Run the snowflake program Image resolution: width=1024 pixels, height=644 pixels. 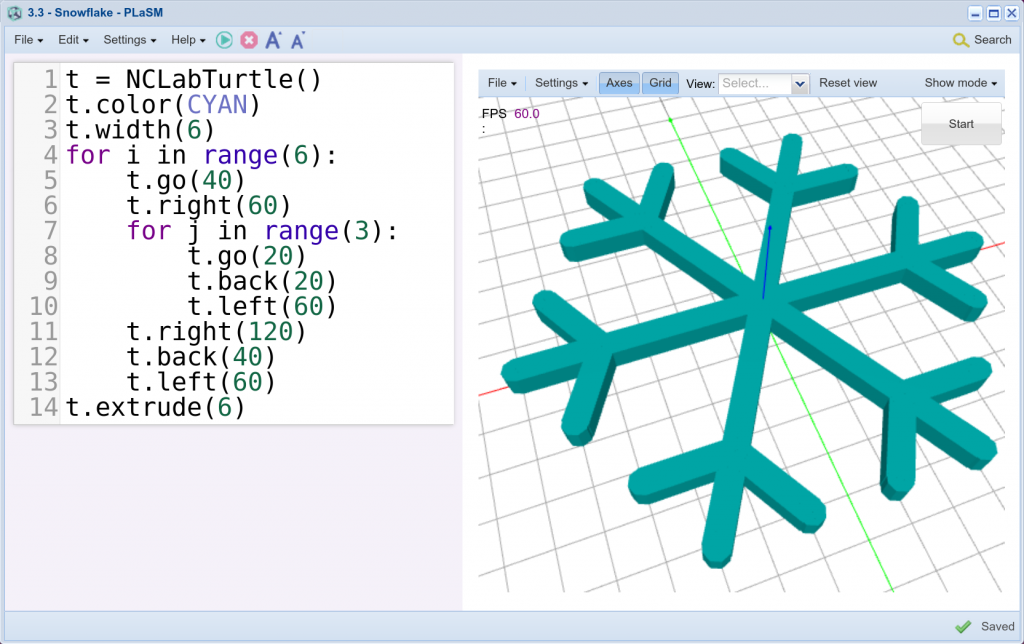pos(223,40)
